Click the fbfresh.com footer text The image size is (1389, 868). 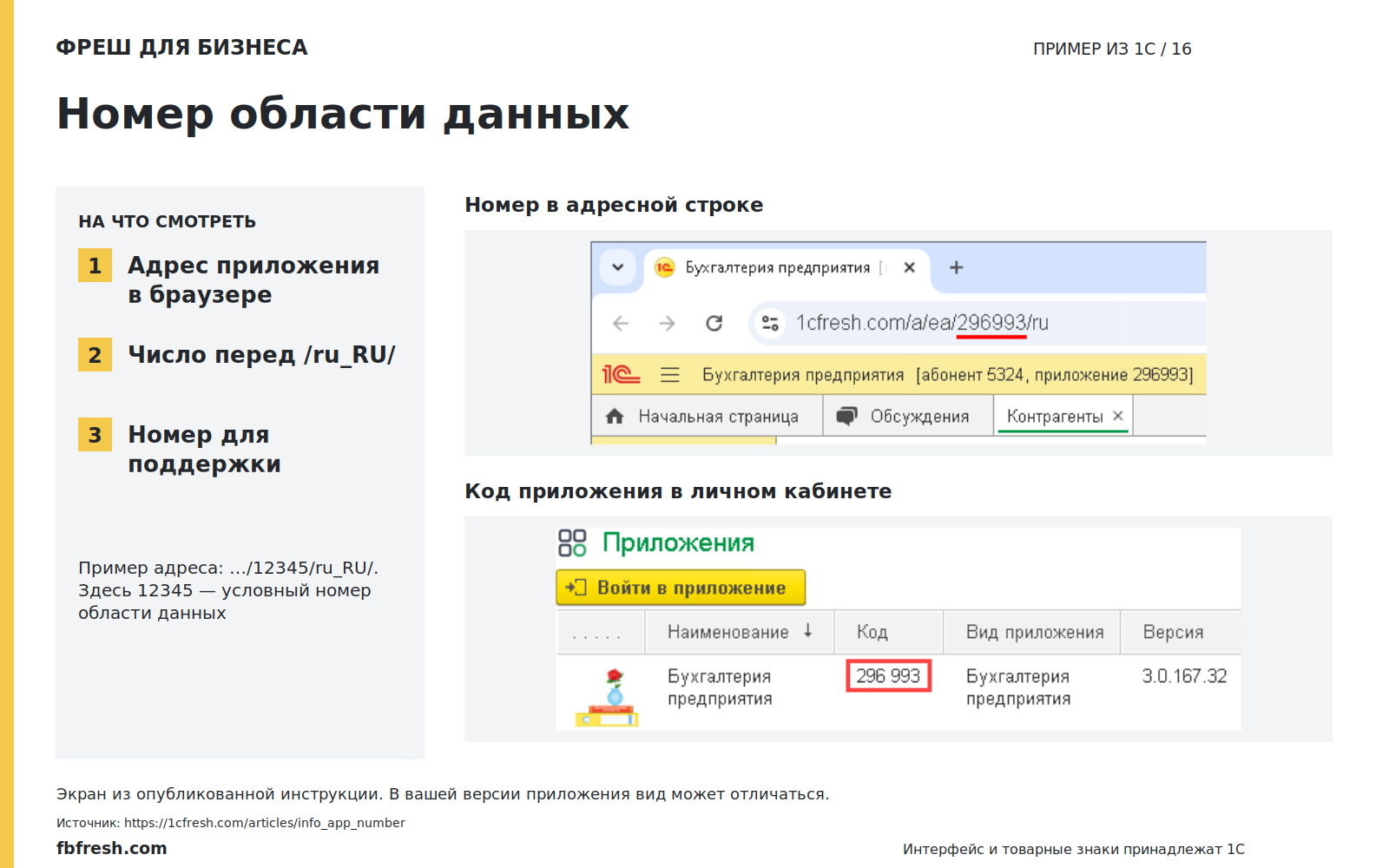[112, 848]
